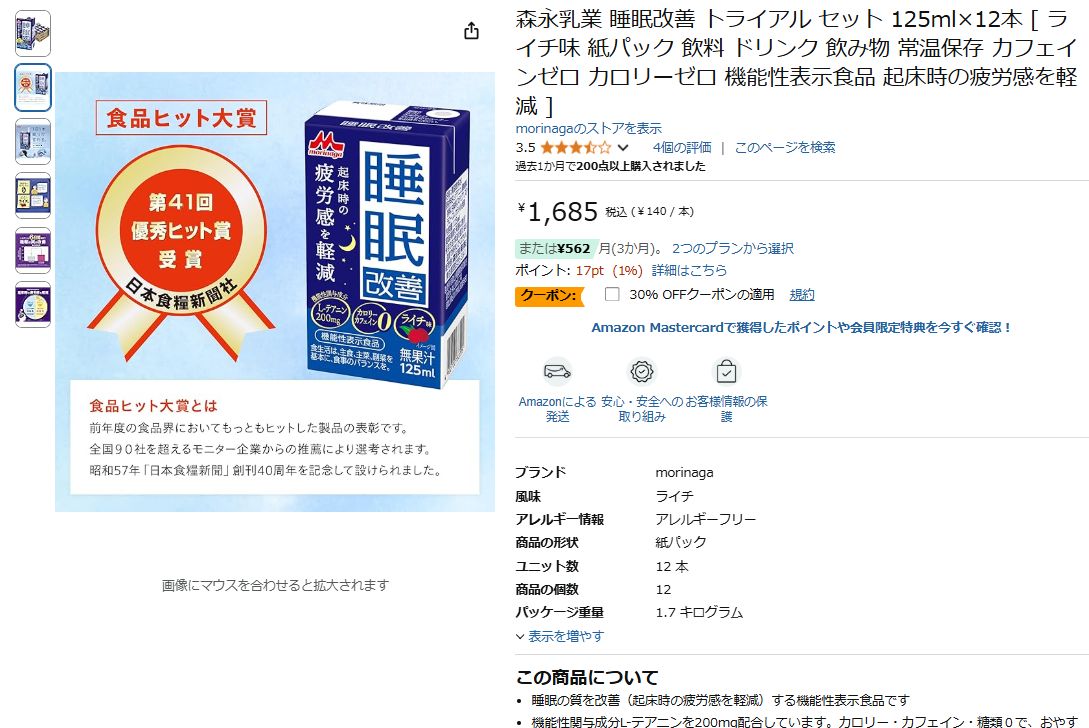
Task: Select the second thumbnail showing award badge
Action: coord(33,88)
